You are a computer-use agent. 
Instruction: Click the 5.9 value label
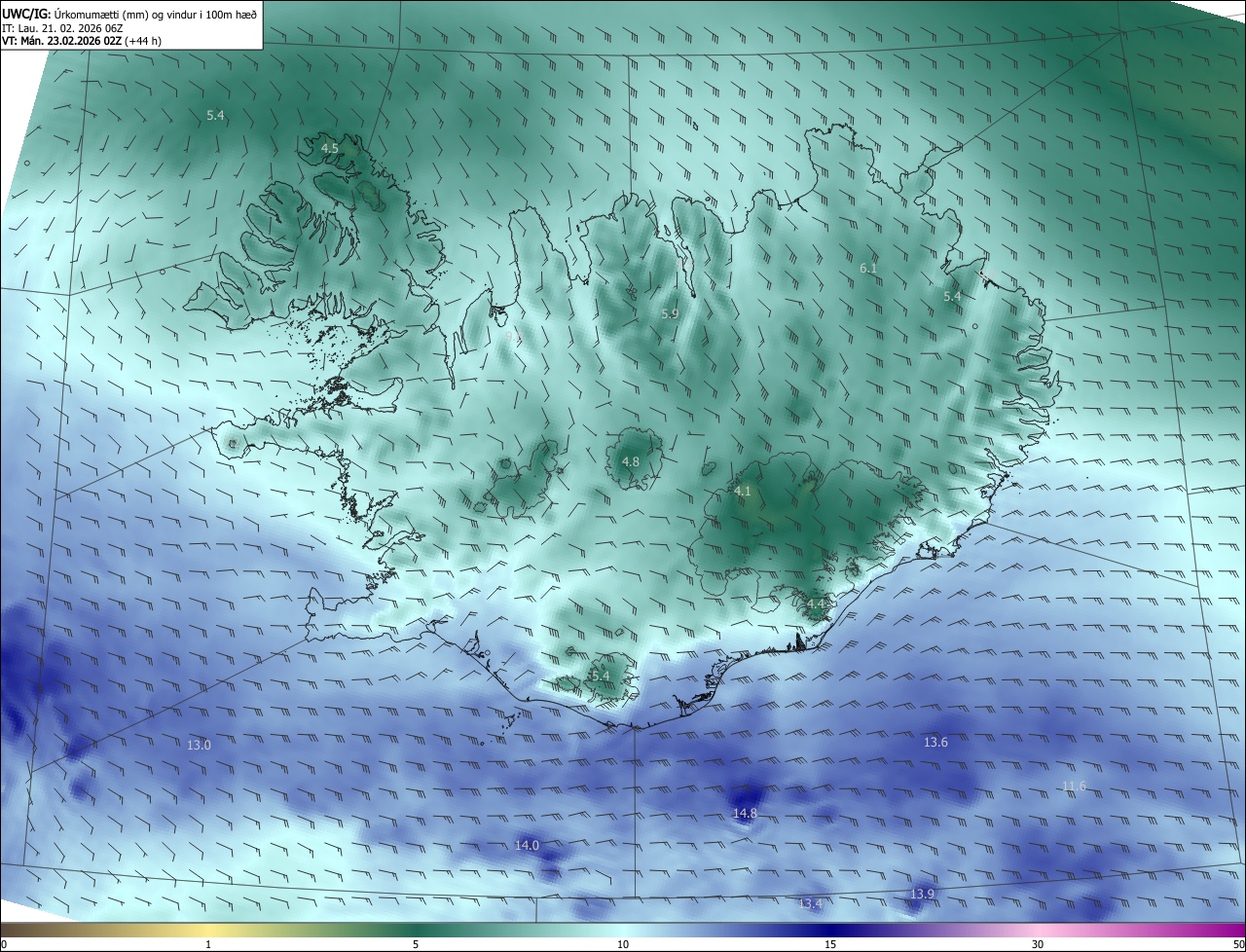(670, 313)
